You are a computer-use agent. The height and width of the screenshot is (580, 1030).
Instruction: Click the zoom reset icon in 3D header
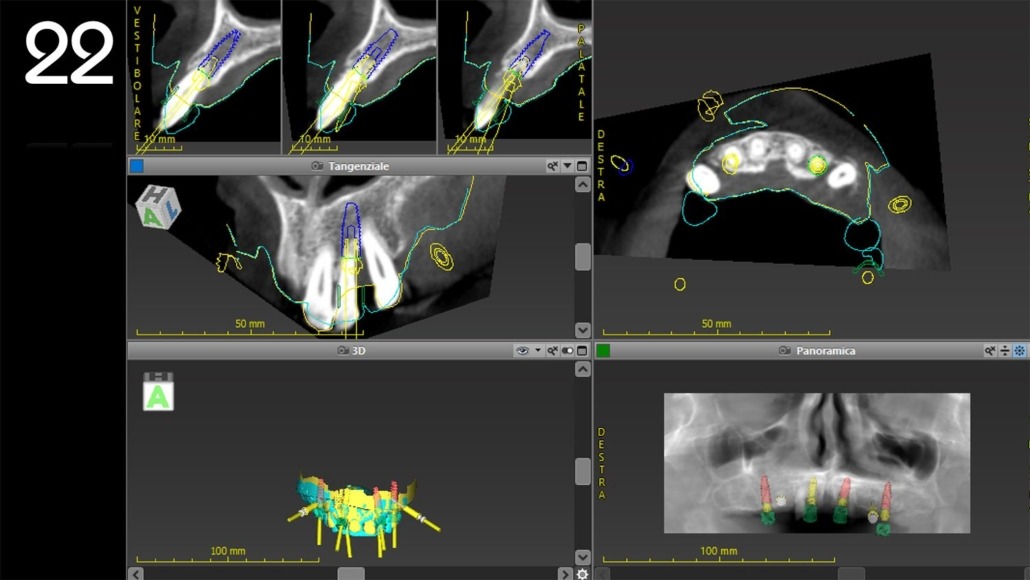[552, 351]
